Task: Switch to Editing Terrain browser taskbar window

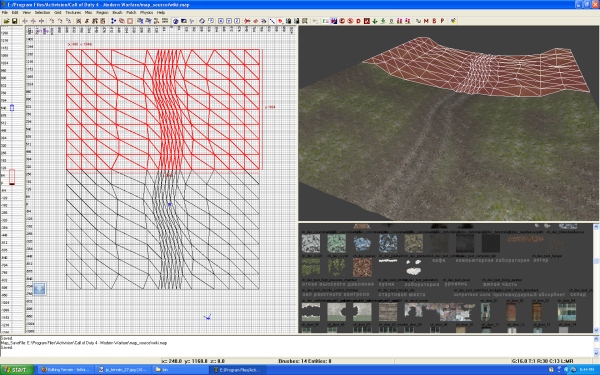Action: [65, 370]
